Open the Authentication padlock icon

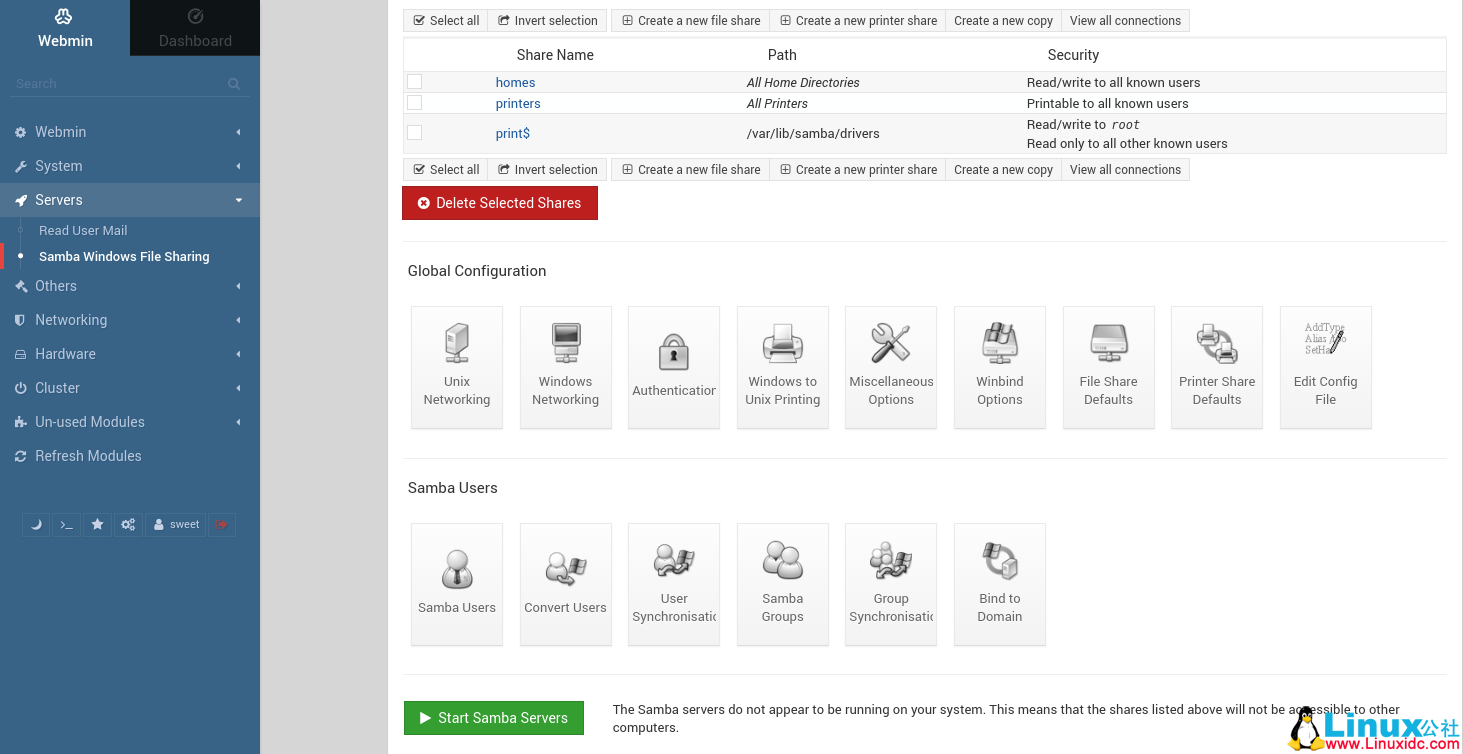click(x=674, y=367)
